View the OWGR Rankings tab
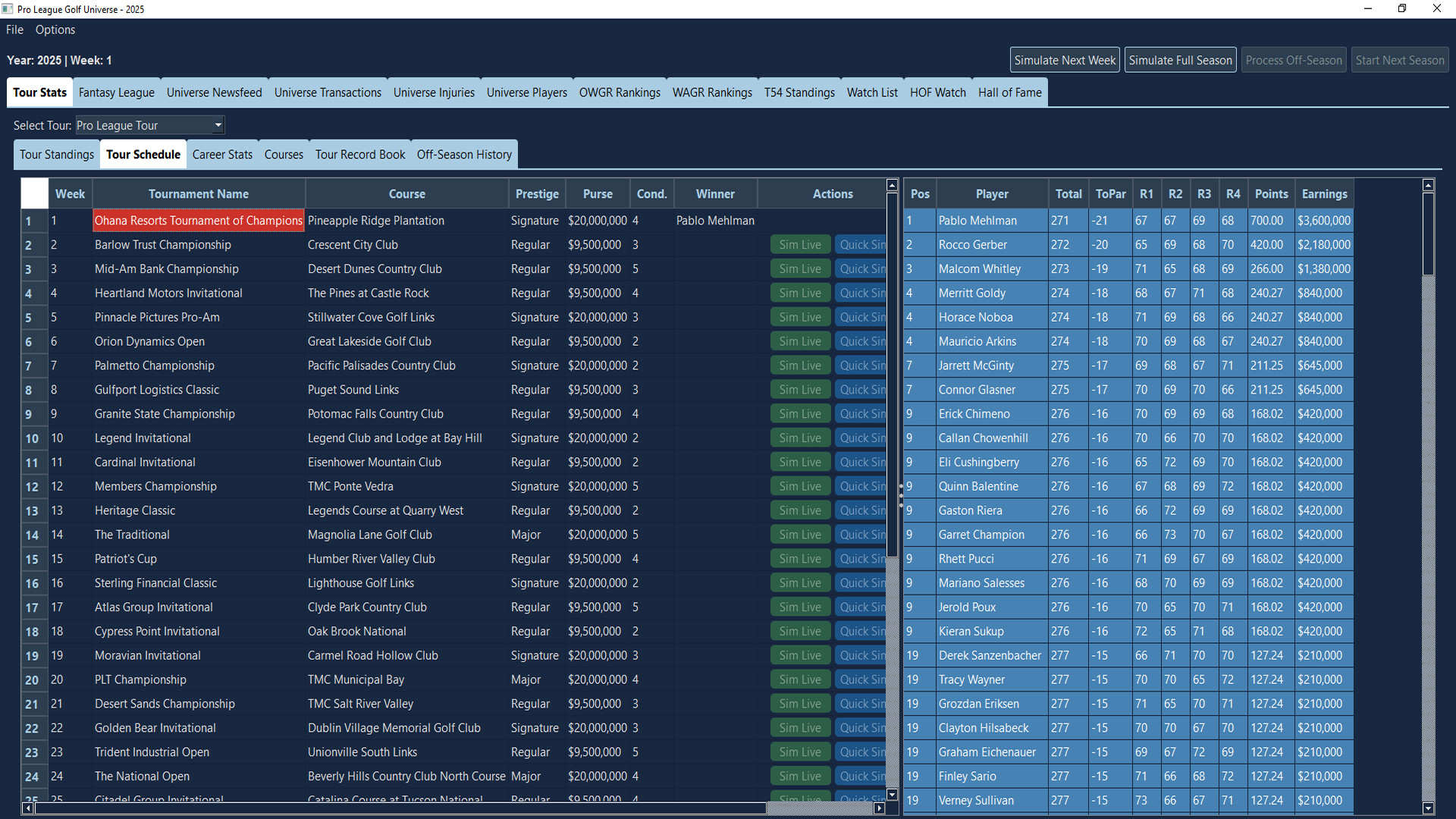The image size is (1456, 819). coord(620,92)
